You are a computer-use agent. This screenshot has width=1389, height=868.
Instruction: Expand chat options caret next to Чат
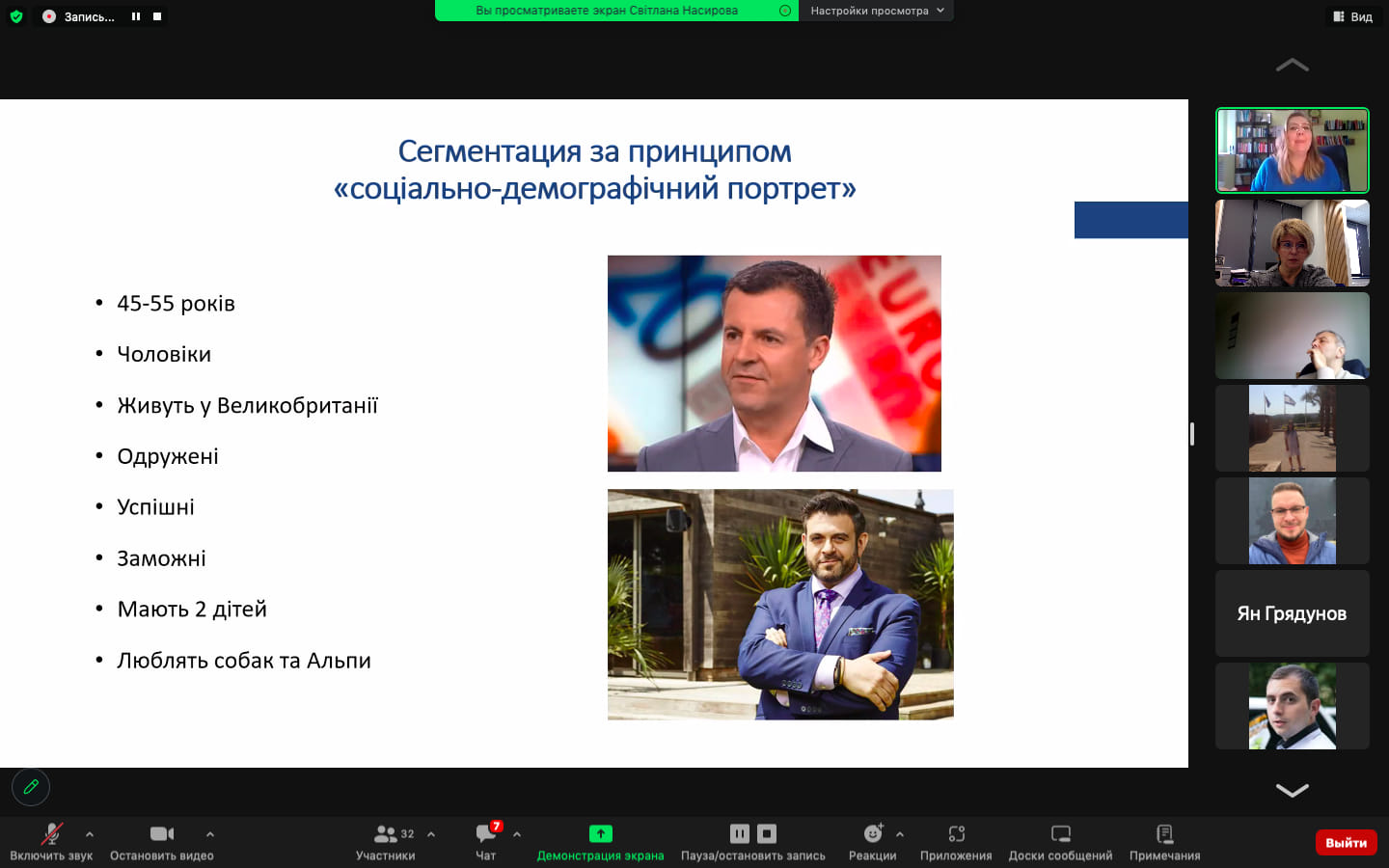[x=517, y=834]
